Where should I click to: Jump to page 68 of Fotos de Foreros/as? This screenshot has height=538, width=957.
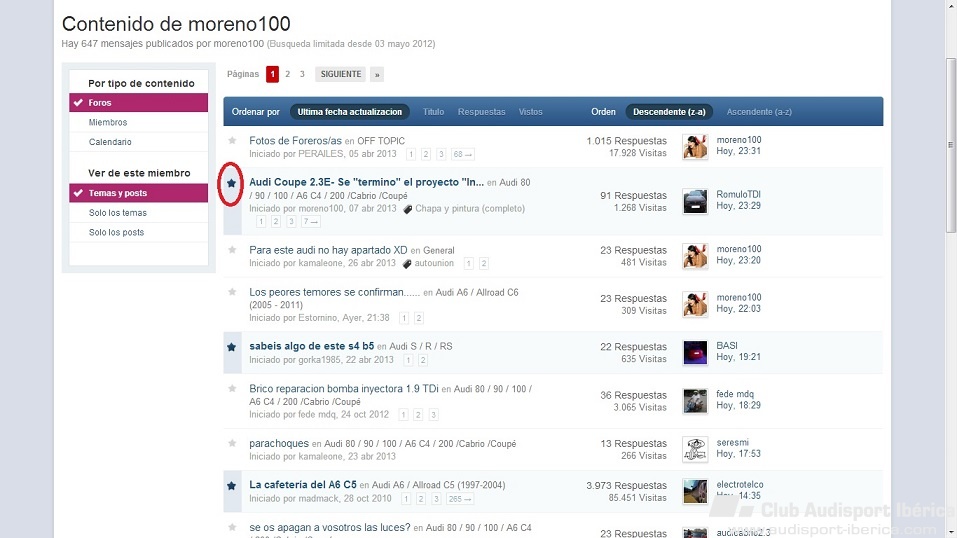coord(463,154)
